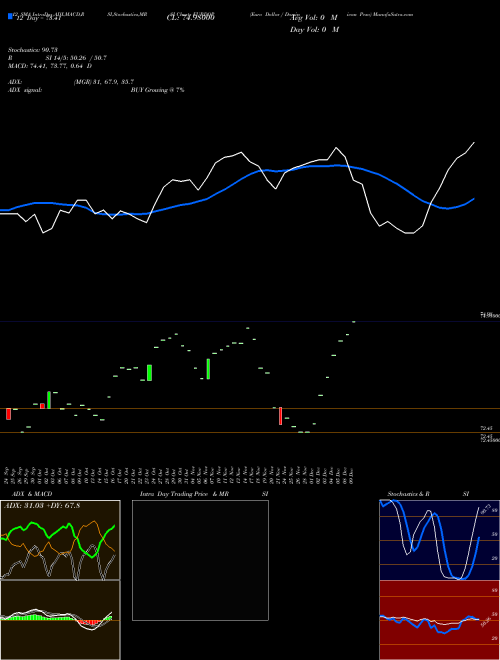
Task: Click the empty Intra Day Trading Price panel
Action: pos(200,560)
